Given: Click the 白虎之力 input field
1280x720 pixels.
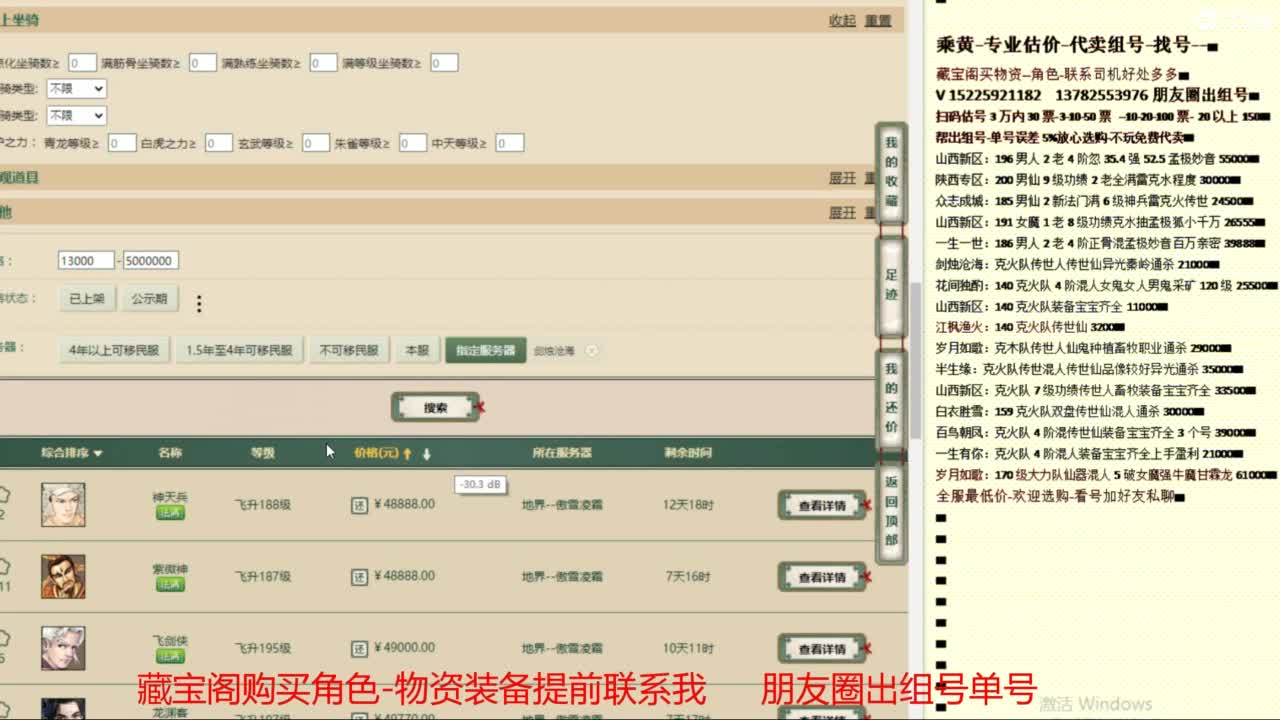Looking at the screenshot, I should (x=219, y=144).
